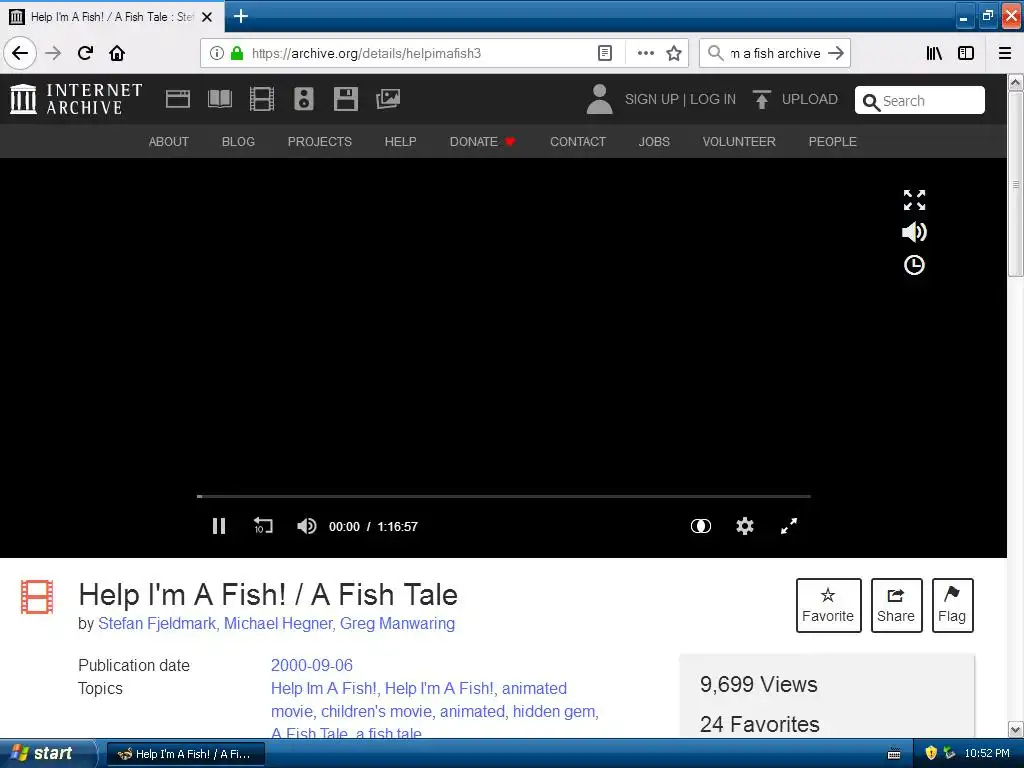Pause the video playback
This screenshot has width=1024, height=768.
219,526
